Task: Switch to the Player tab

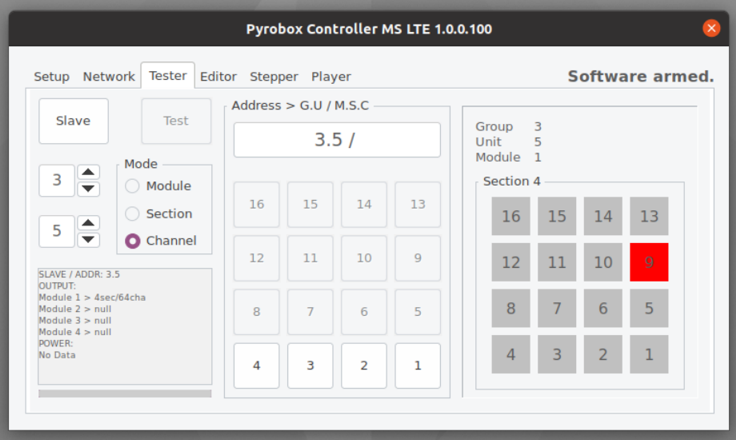Action: coord(331,77)
